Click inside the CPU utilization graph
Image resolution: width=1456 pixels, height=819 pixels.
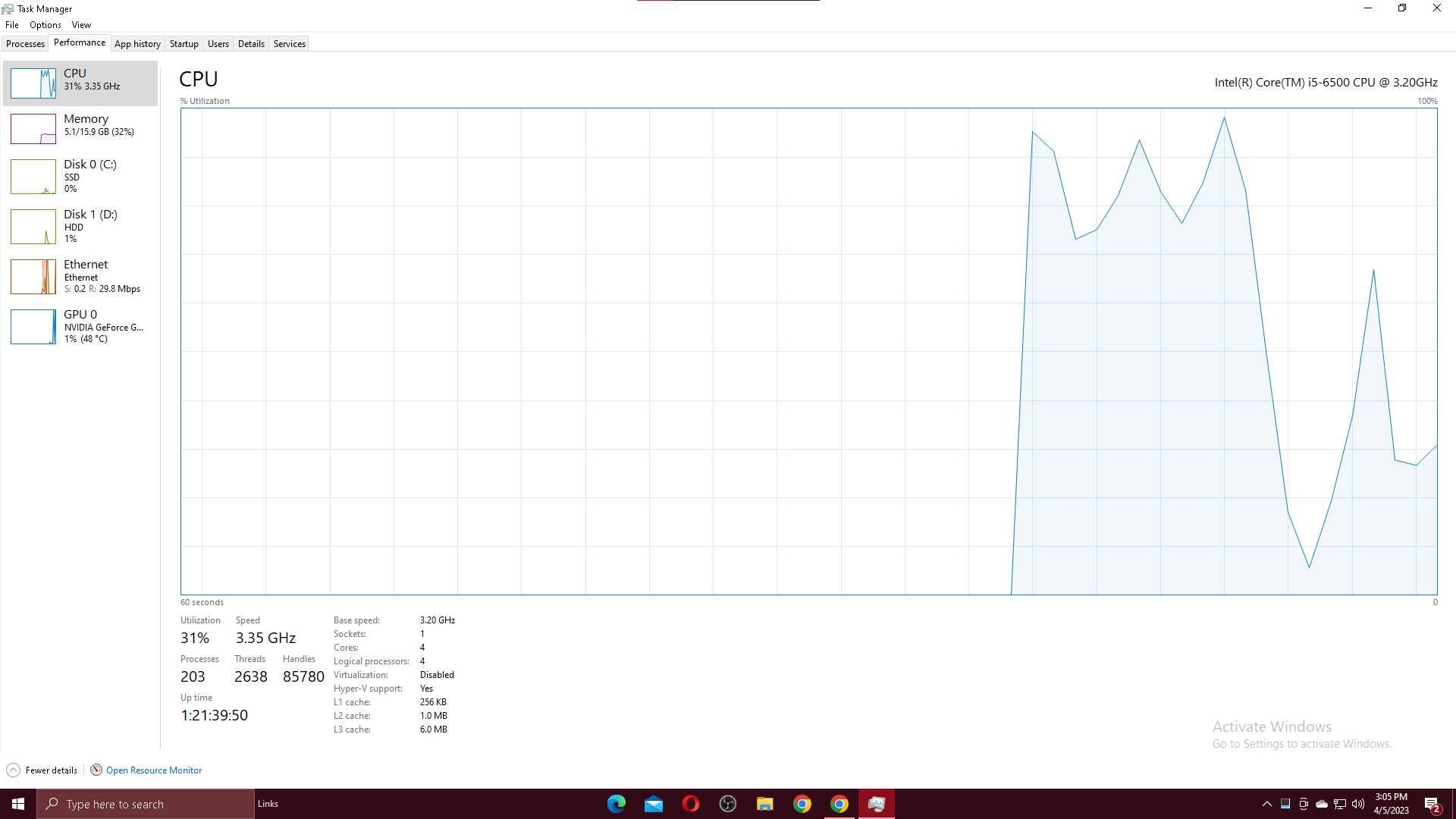[808, 351]
